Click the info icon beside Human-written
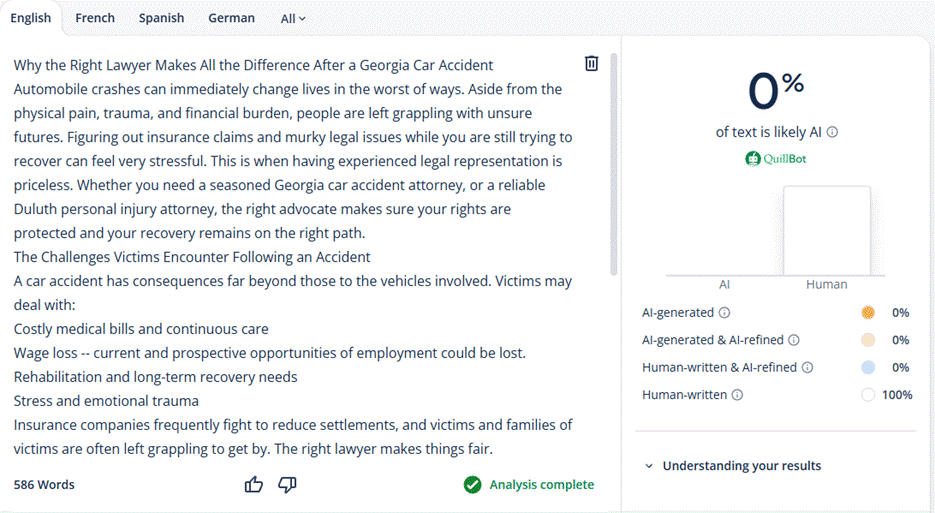The height and width of the screenshot is (513, 935). coord(737,395)
